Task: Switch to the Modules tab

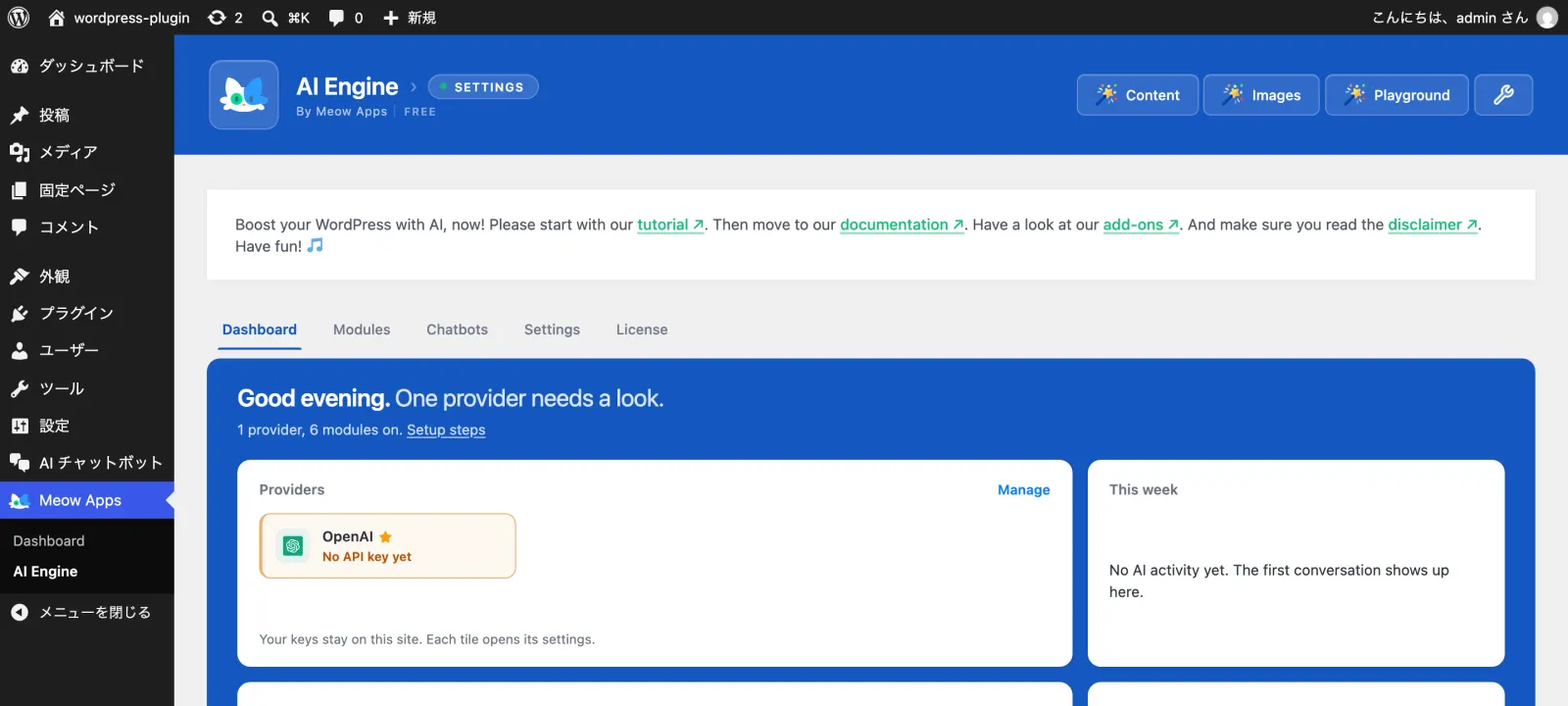Action: click(362, 329)
